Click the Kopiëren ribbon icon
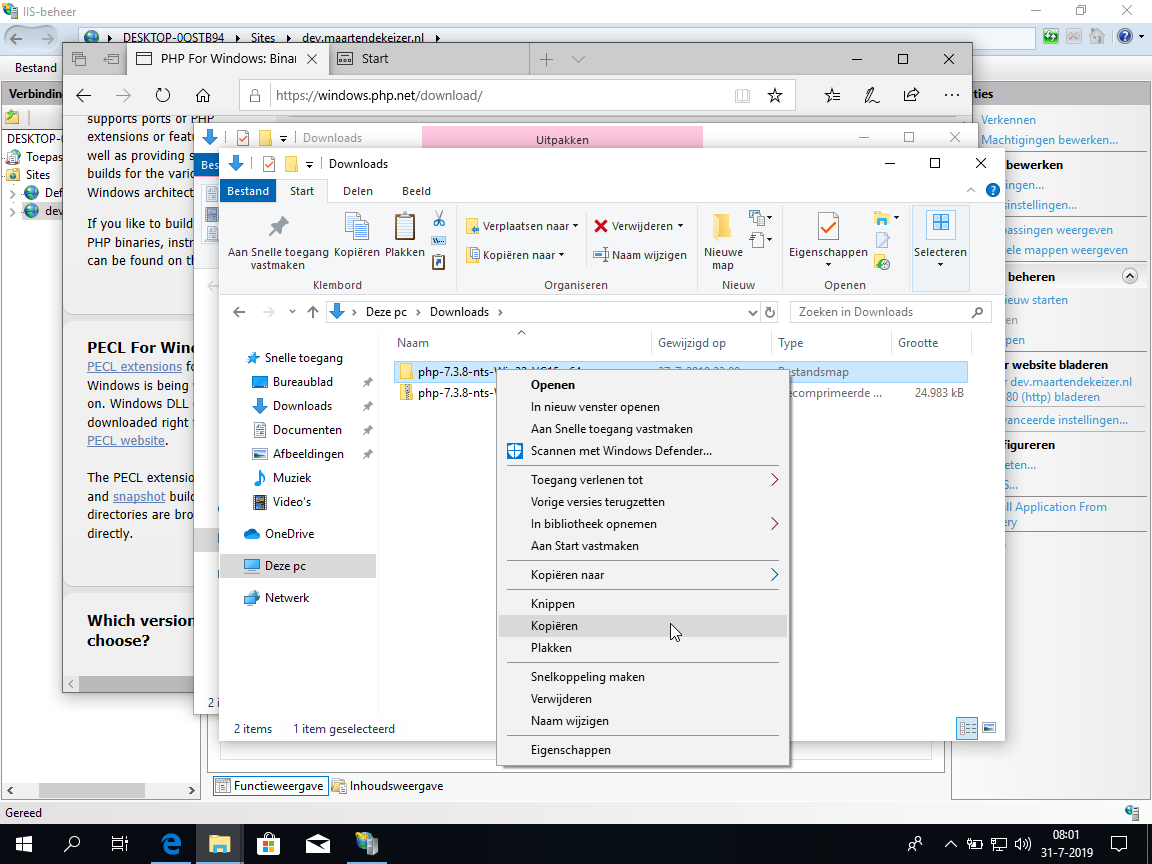This screenshot has height=864, width=1152. (x=357, y=226)
